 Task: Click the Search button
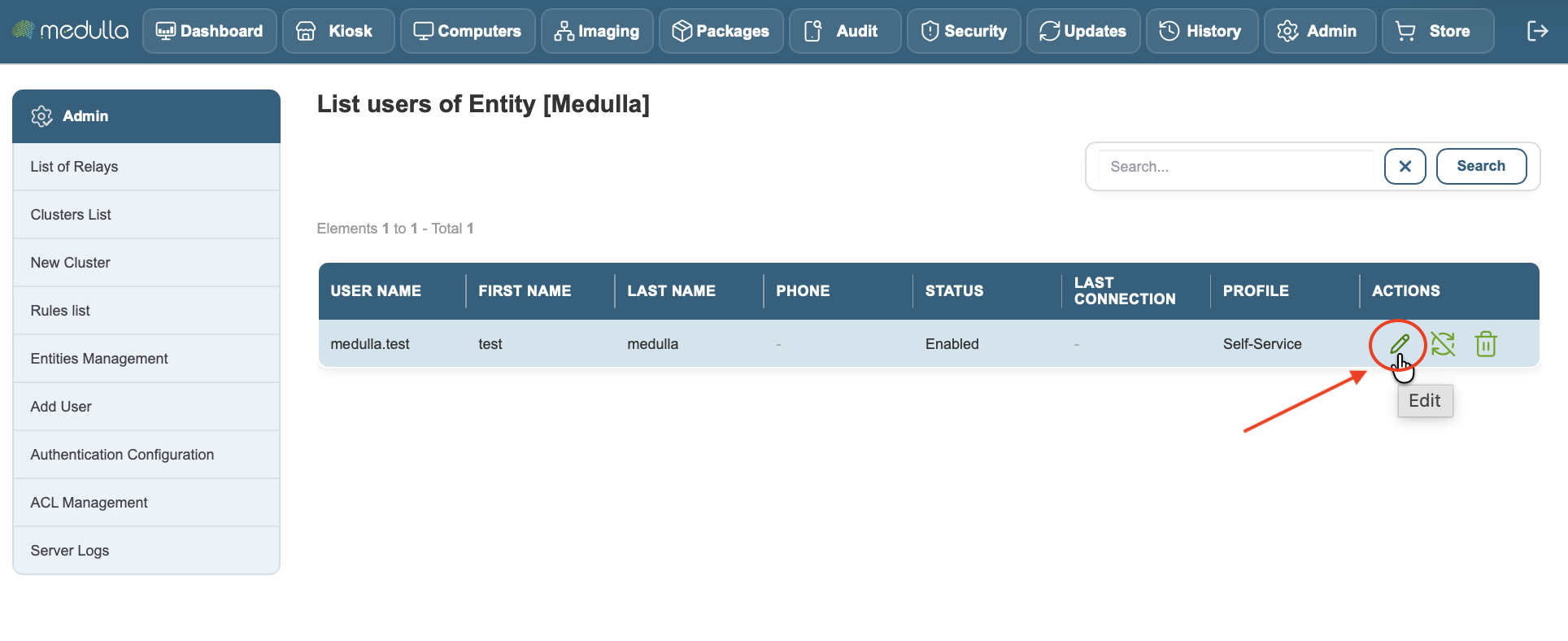1481,166
